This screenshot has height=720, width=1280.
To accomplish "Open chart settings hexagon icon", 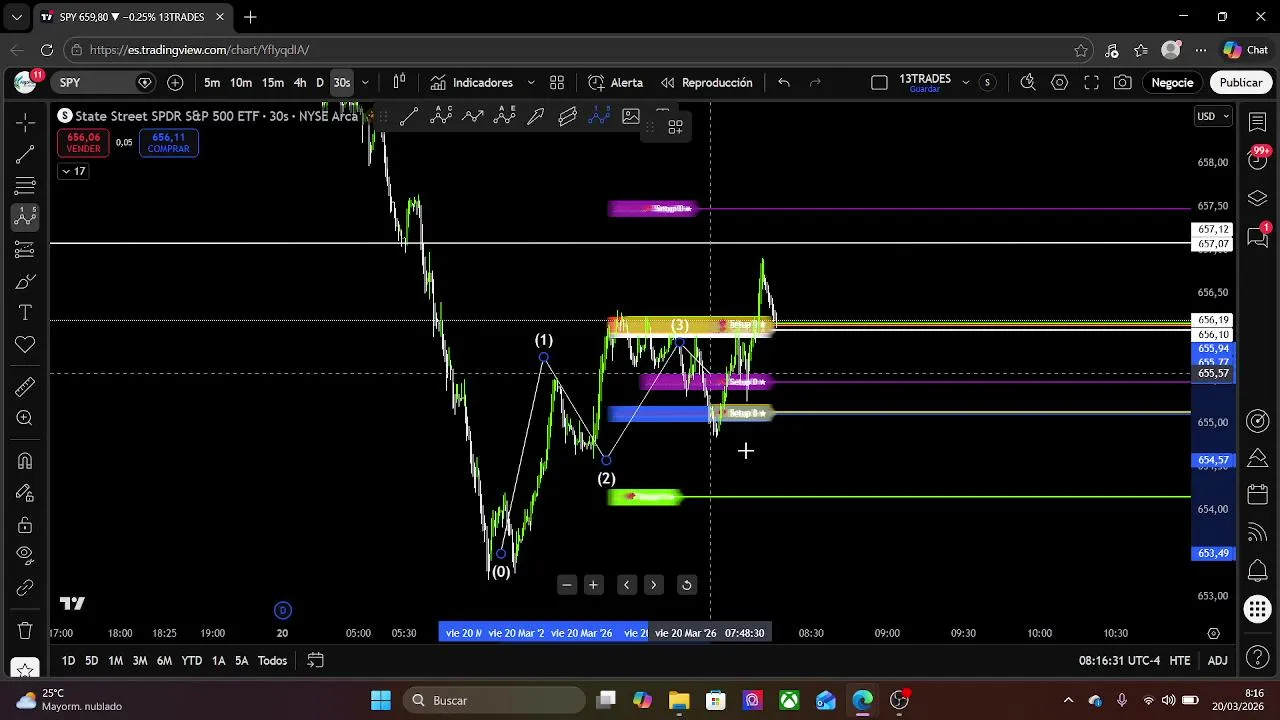I will pyautogui.click(x=1059, y=83).
